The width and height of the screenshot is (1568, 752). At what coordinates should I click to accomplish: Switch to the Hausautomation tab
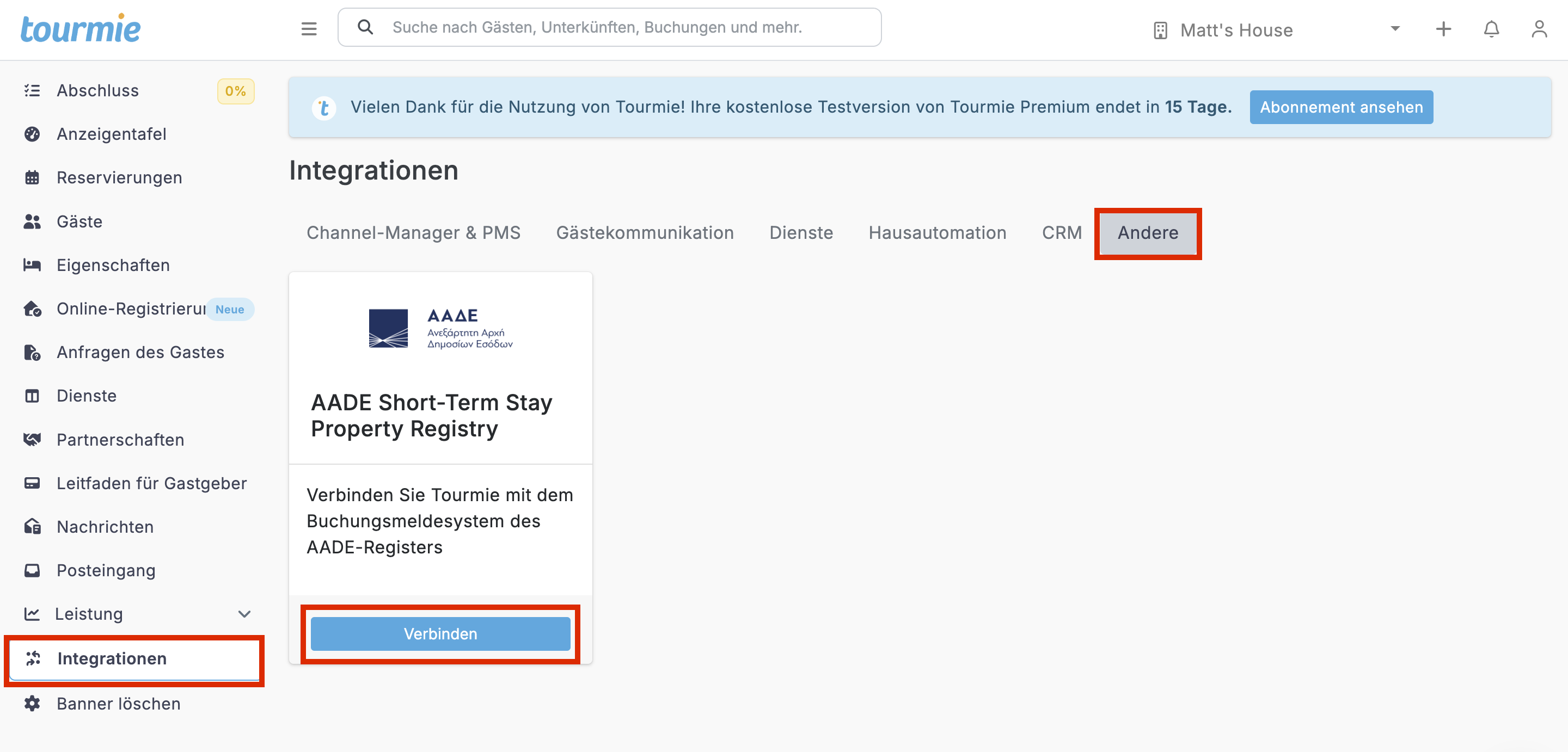(x=937, y=232)
